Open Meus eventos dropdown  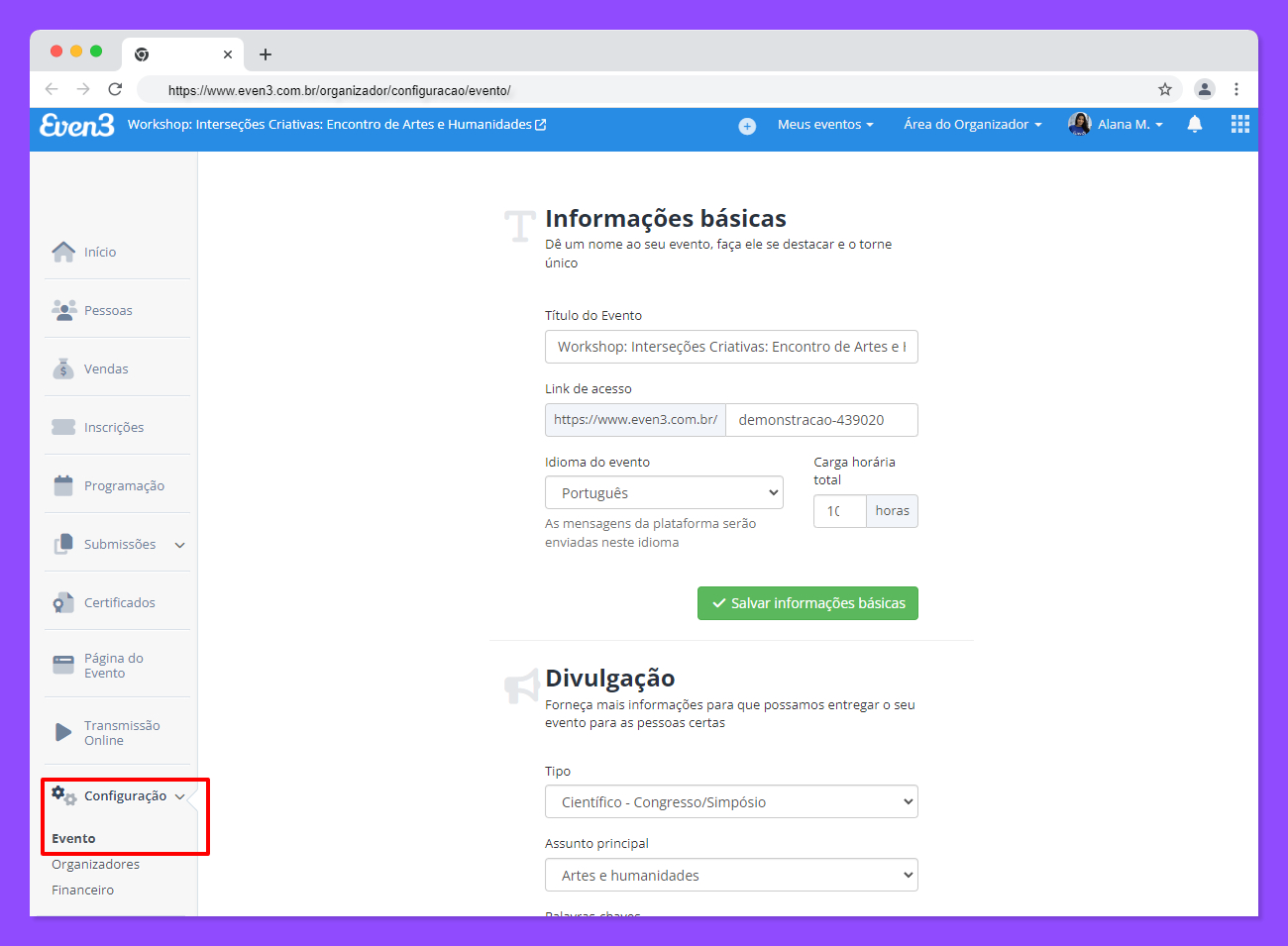coord(825,124)
